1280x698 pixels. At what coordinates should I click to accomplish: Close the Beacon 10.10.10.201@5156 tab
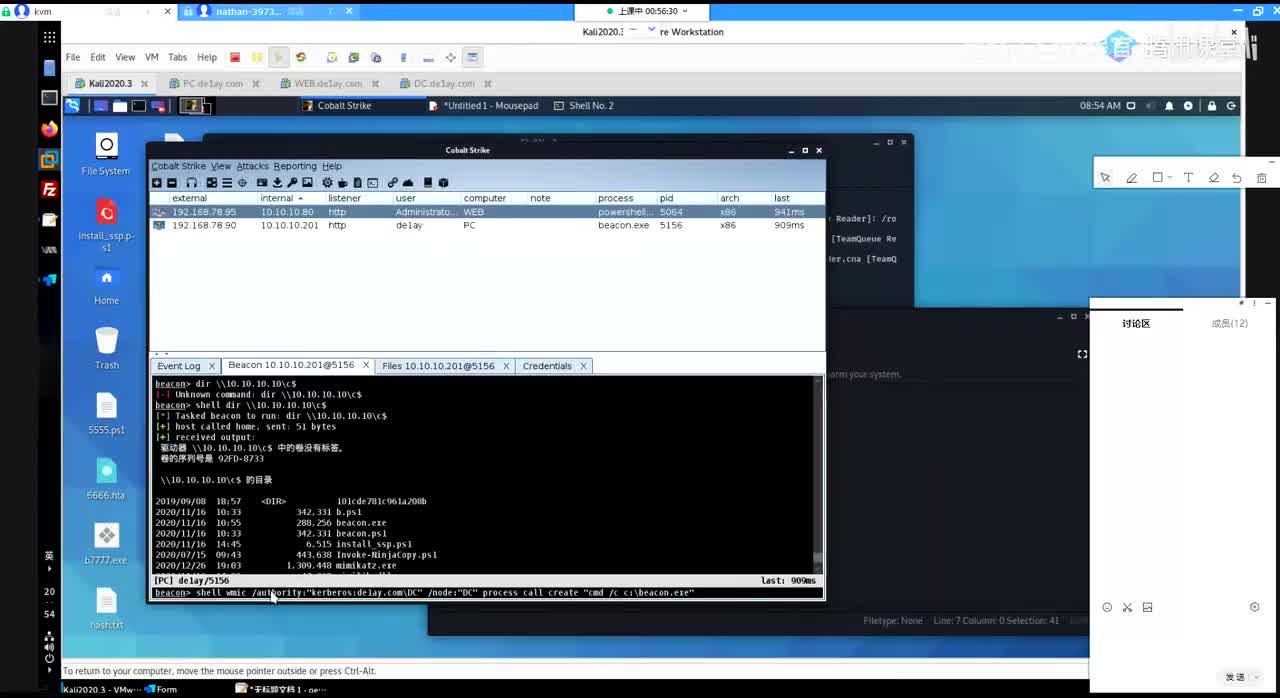coord(366,366)
